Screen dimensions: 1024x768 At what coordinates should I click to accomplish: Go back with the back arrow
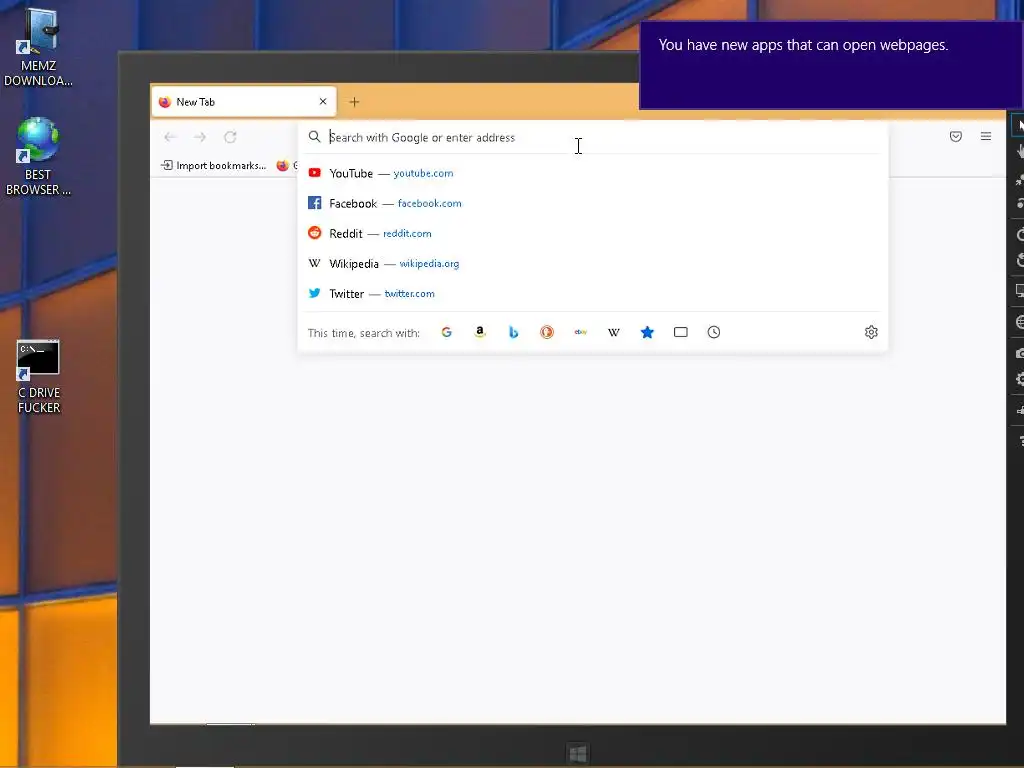pos(170,137)
